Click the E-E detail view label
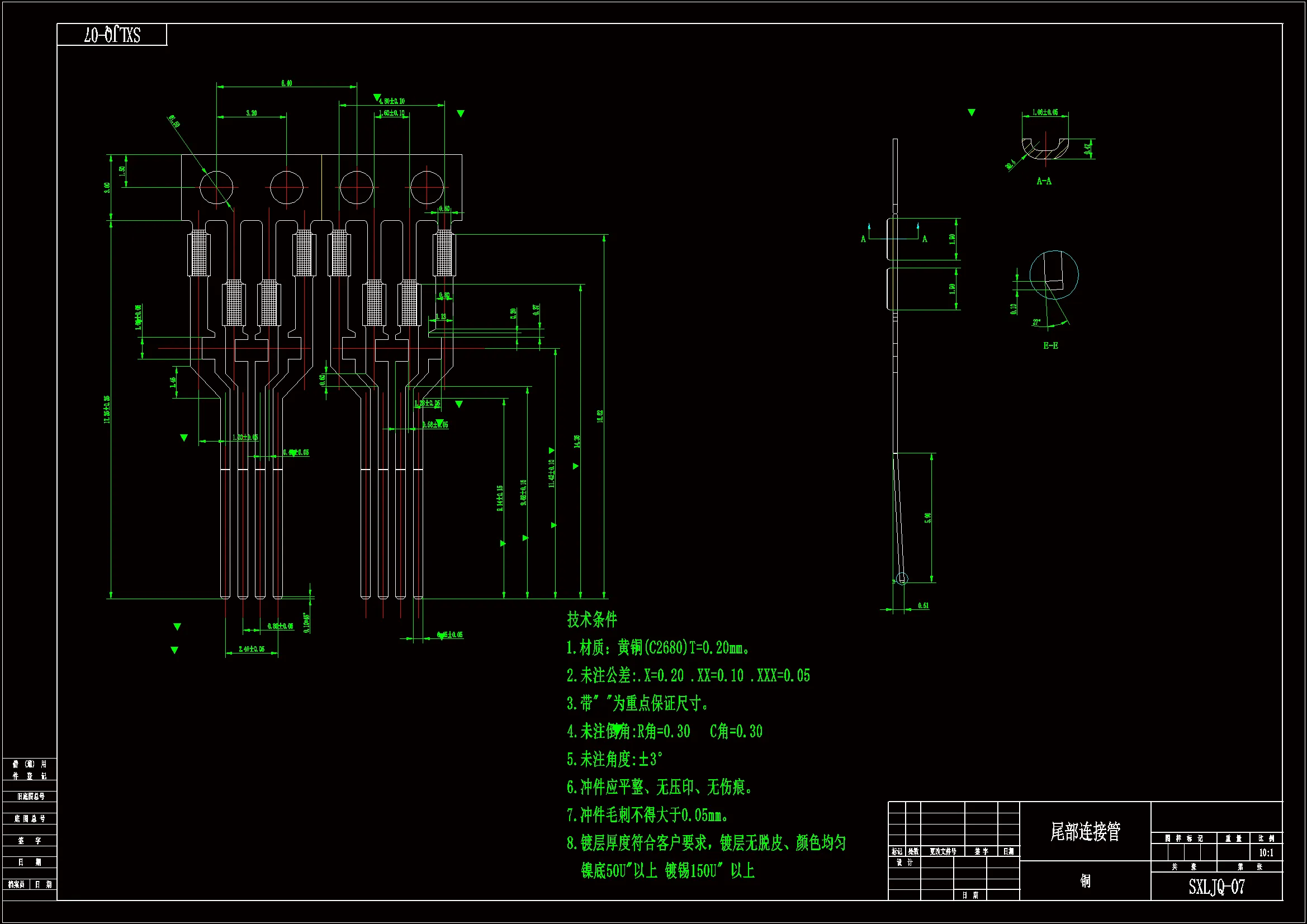Viewport: 1307px width, 924px height. click(x=1050, y=345)
